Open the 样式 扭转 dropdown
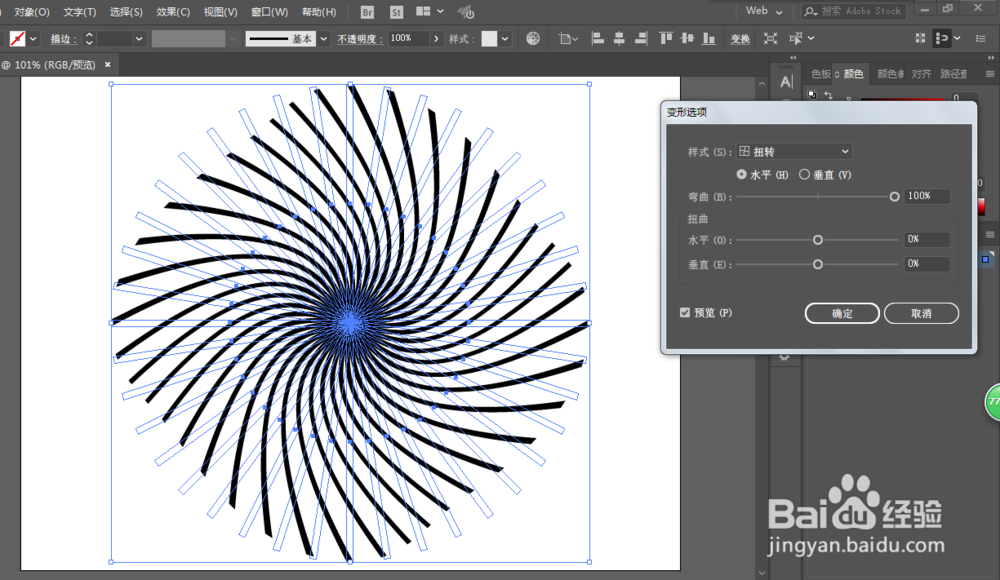The width and height of the screenshot is (1000, 580). coord(795,151)
